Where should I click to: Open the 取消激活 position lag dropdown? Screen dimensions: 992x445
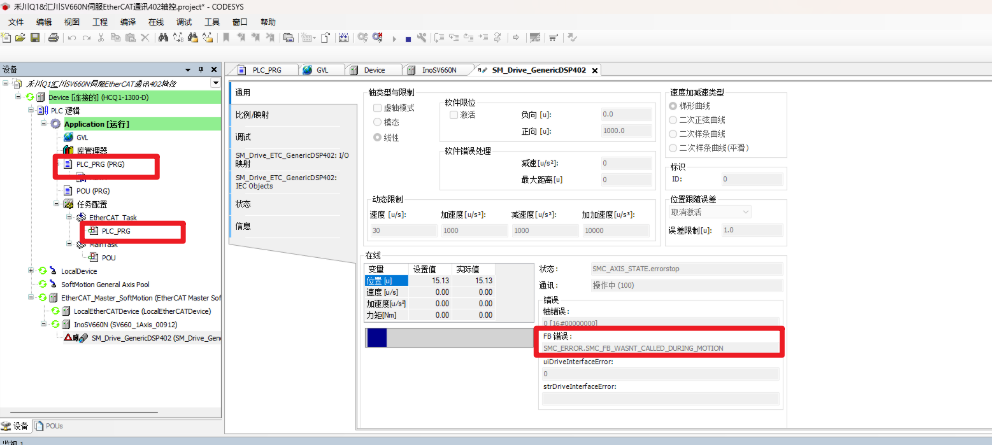tap(710, 211)
